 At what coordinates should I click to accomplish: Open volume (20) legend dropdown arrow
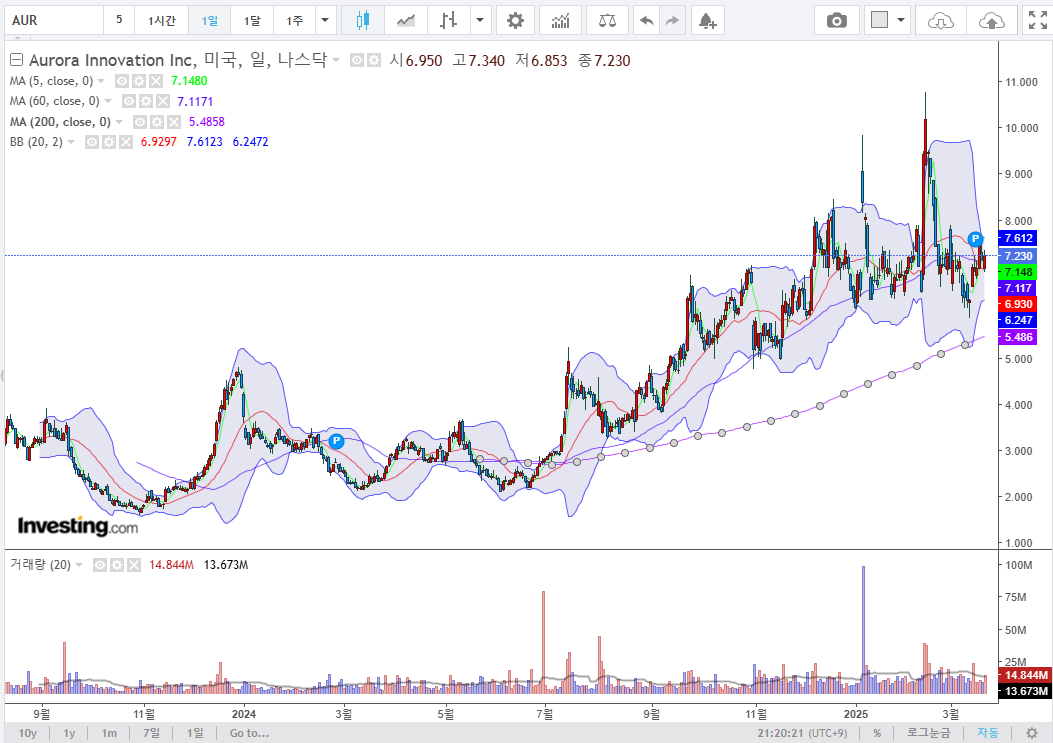coord(79,565)
